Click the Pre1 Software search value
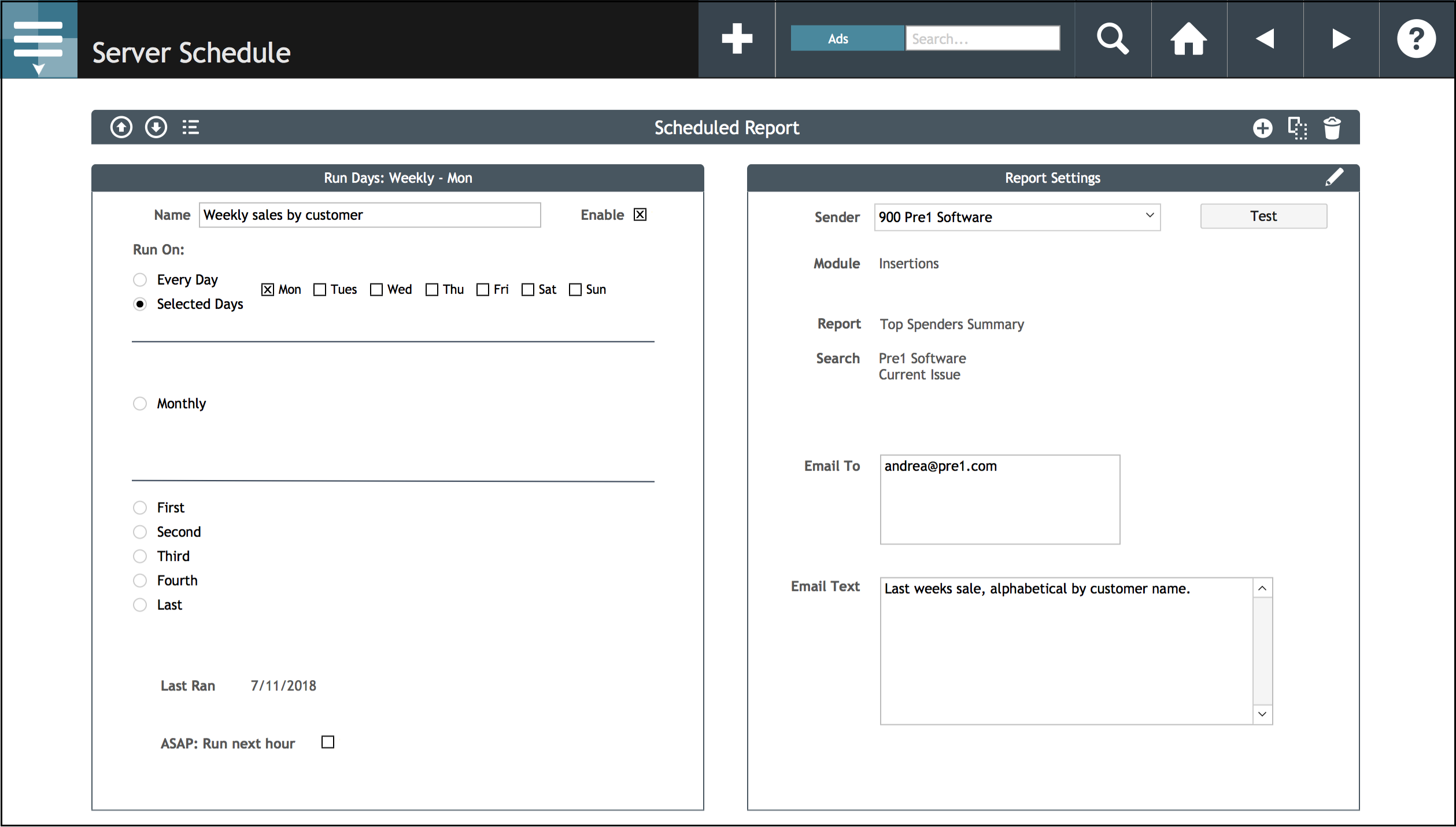This screenshot has width=1456, height=827. 922,359
